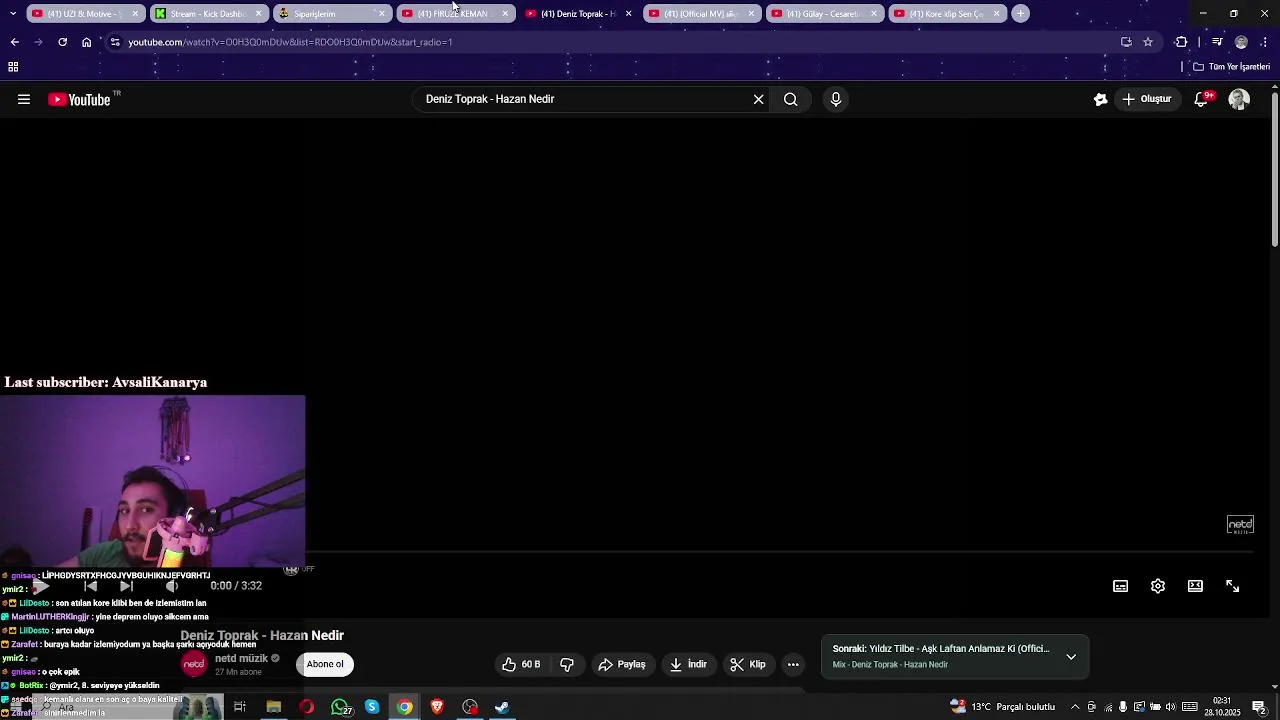The width and height of the screenshot is (1280, 720).
Task: Open WhatsApp from the taskbar
Action: [x=340, y=707]
